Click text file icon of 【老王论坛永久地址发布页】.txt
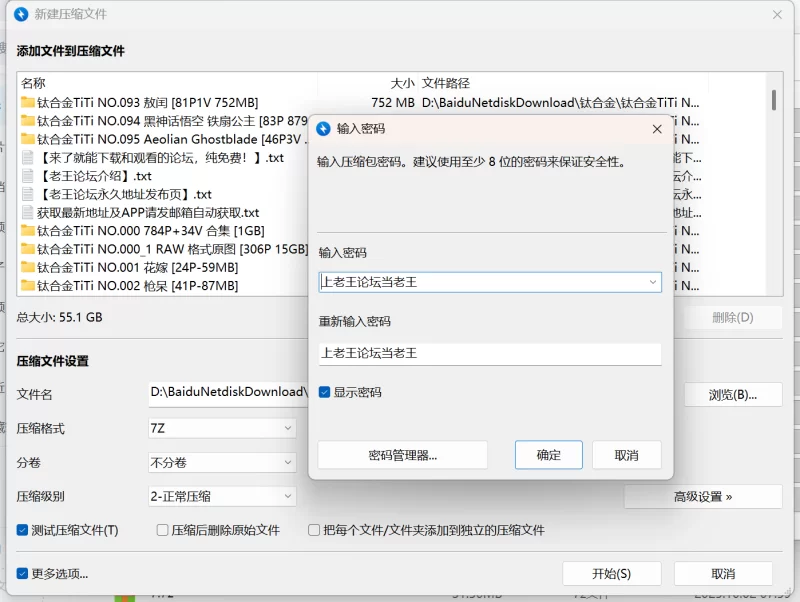 [x=28, y=194]
